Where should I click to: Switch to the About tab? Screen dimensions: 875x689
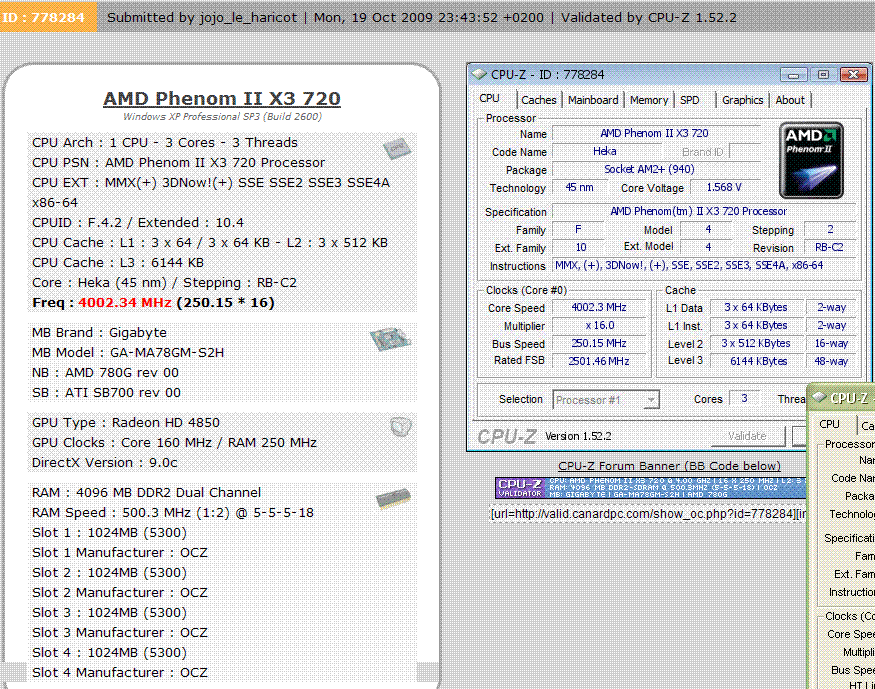click(790, 100)
